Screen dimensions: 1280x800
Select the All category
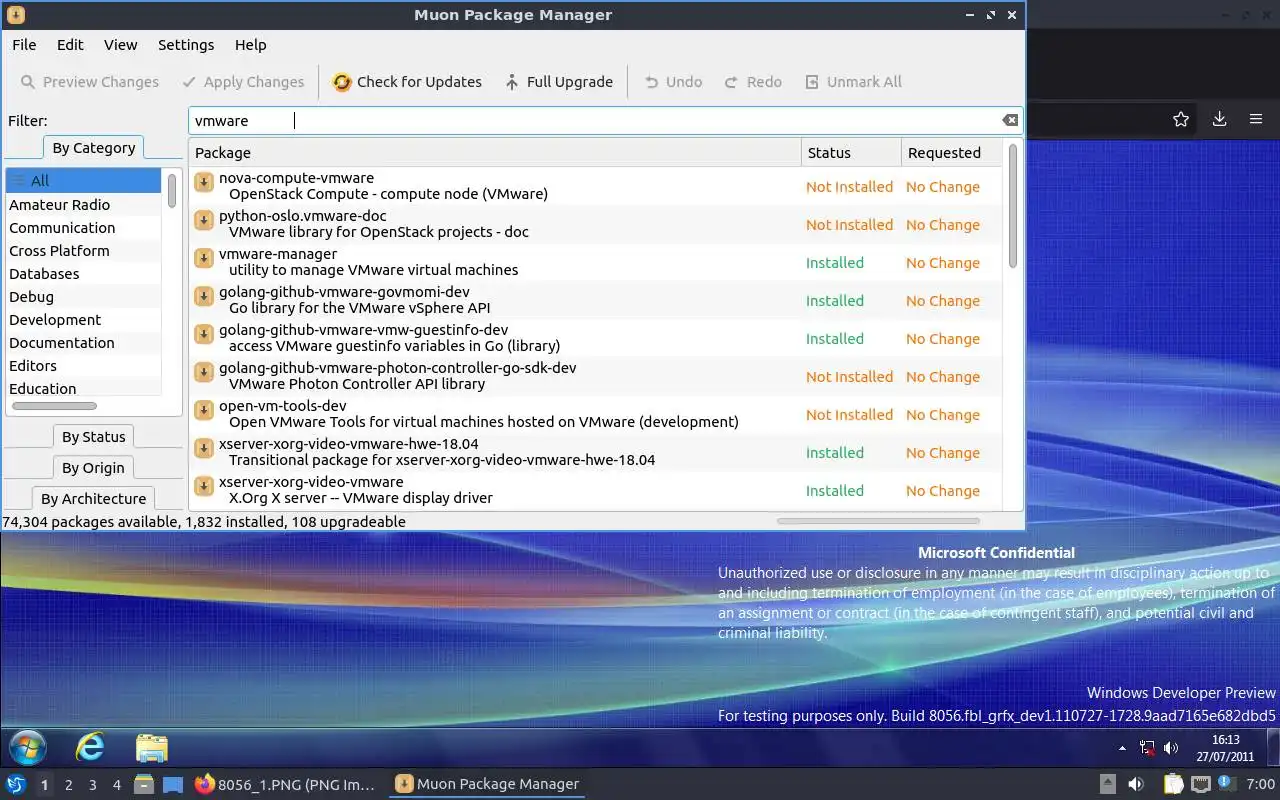84,181
